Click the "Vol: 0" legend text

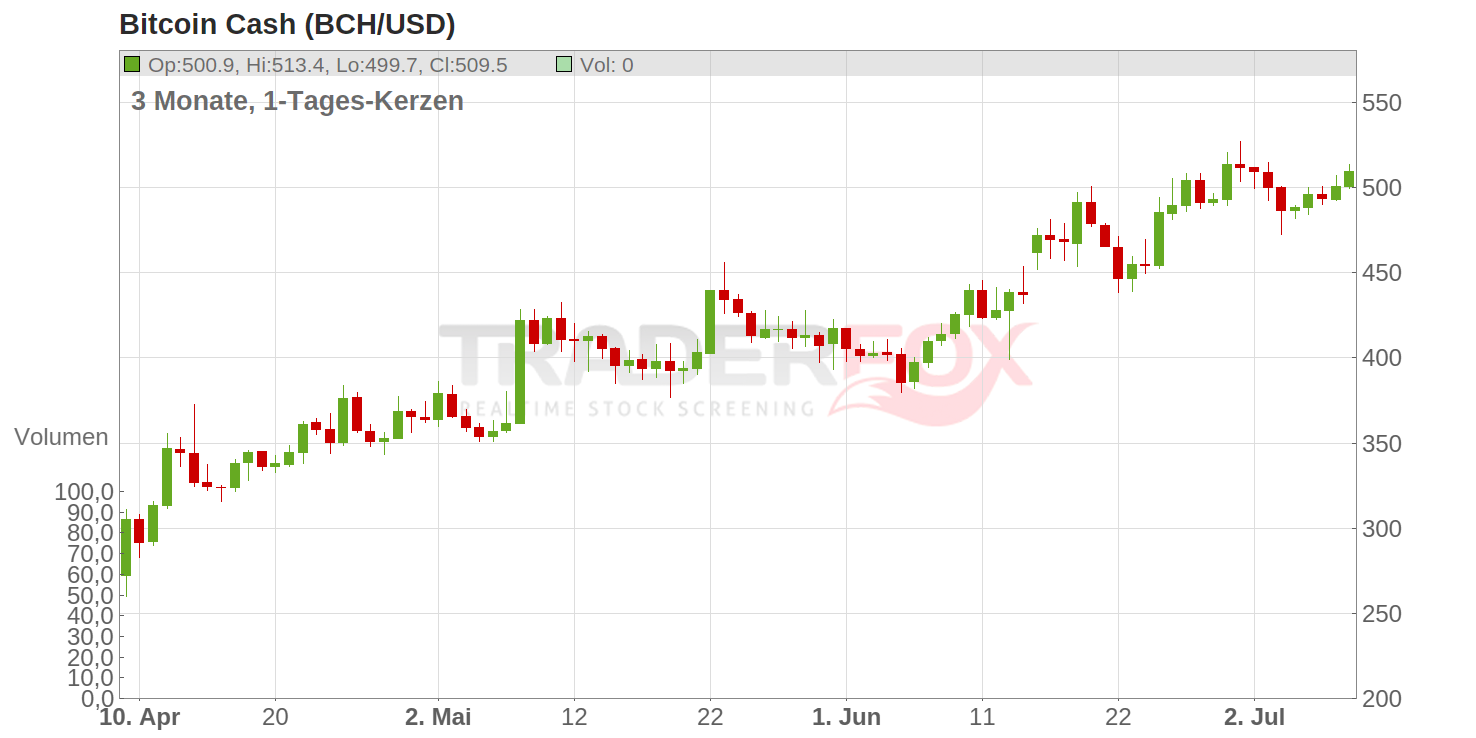[607, 66]
